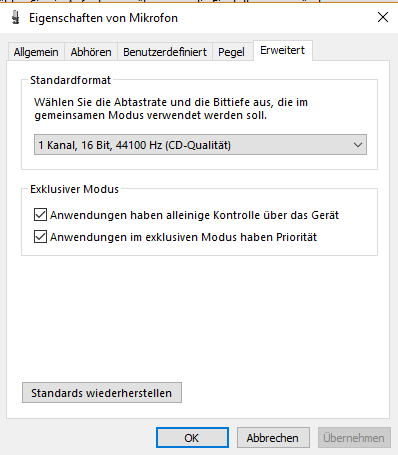Open the Abhören tab
Viewport: 398px width, 455px height.
tap(91, 52)
